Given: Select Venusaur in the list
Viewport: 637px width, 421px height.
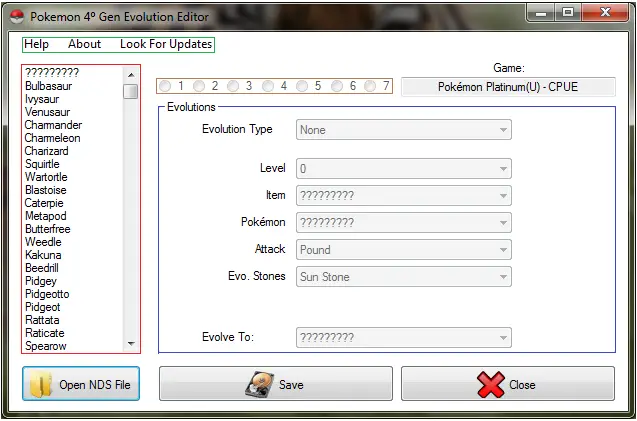Looking at the screenshot, I should 47,112.
